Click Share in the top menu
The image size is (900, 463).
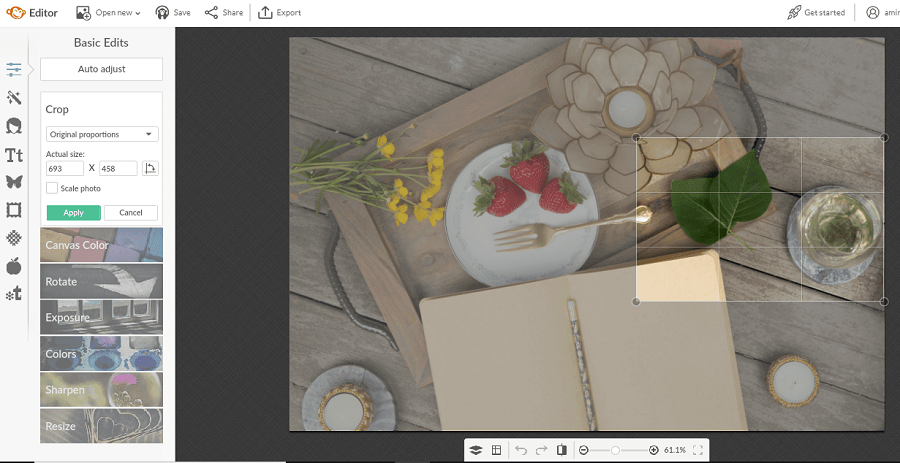tap(223, 13)
